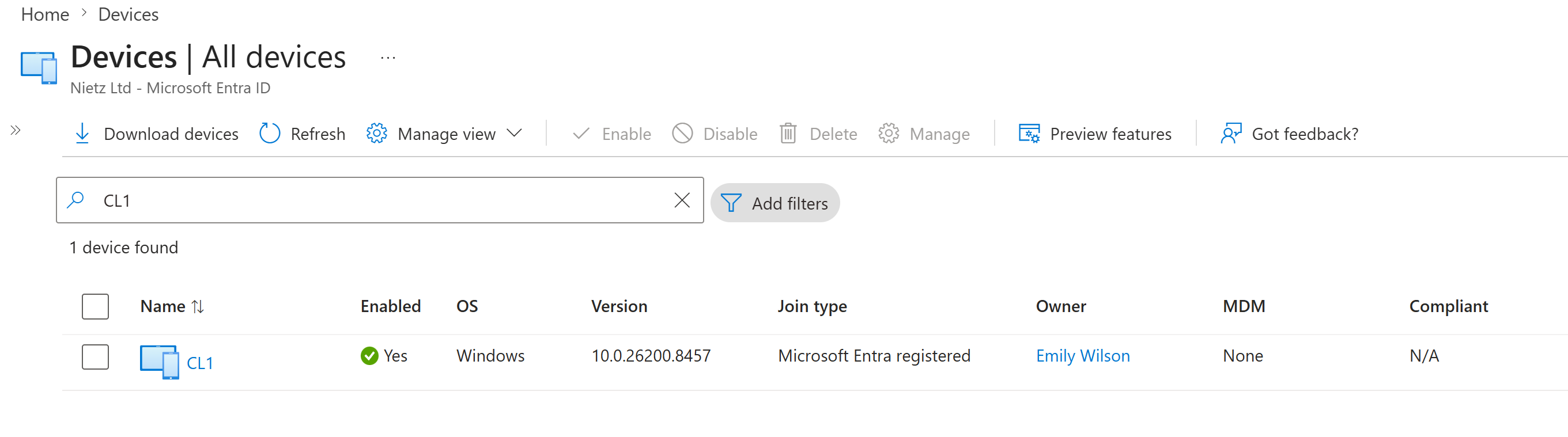Click Disable toolbar label
Viewport: 1568px width, 437px height.
(x=731, y=134)
